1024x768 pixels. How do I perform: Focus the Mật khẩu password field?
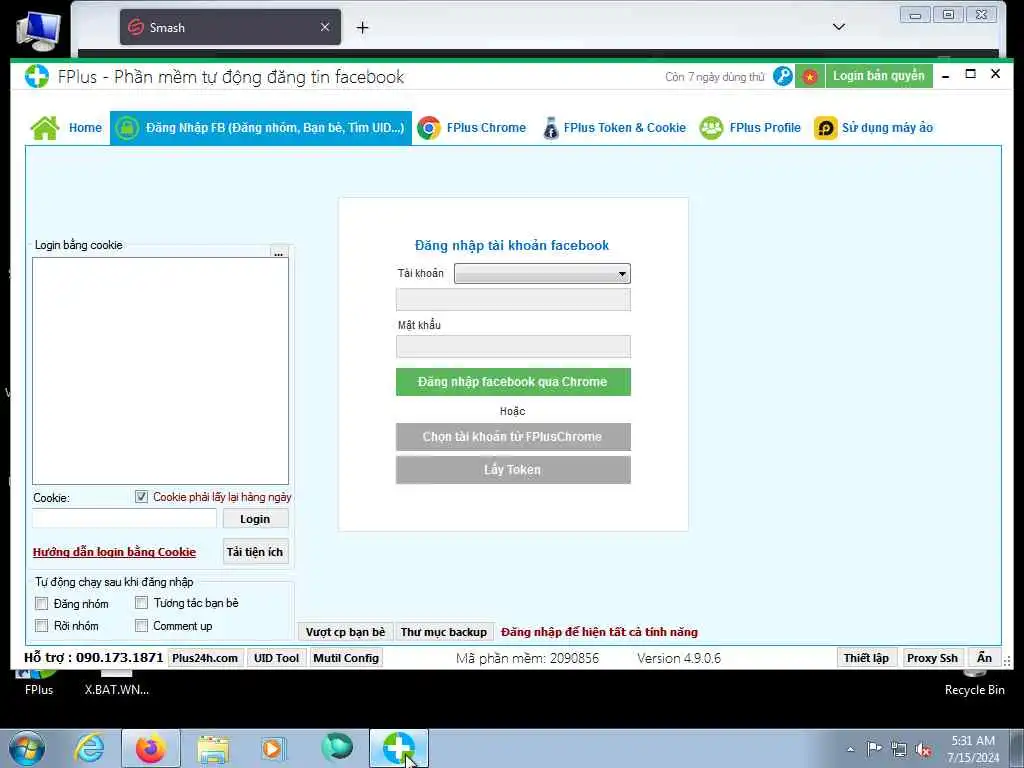click(x=513, y=347)
